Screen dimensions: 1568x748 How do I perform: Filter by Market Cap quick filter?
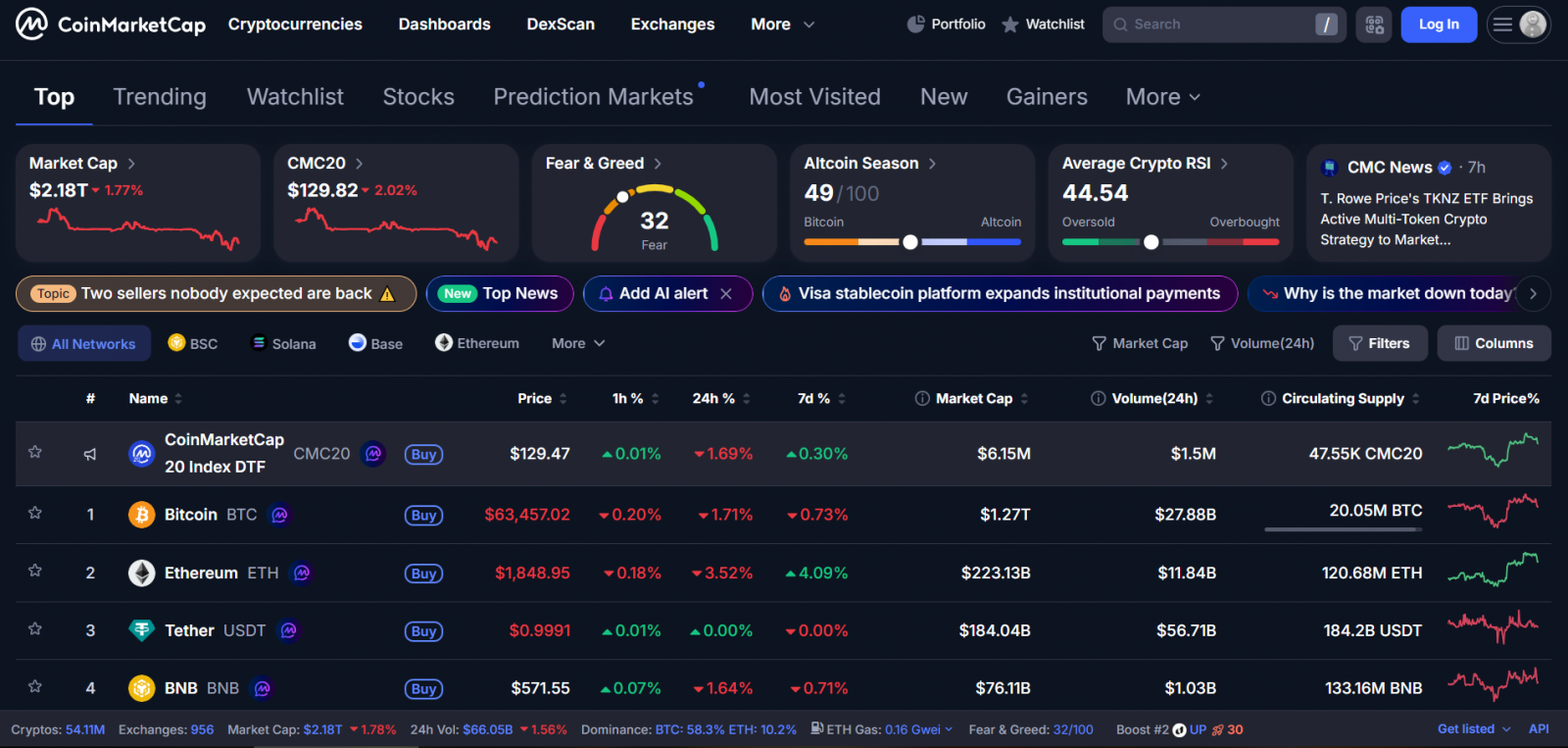[1140, 343]
